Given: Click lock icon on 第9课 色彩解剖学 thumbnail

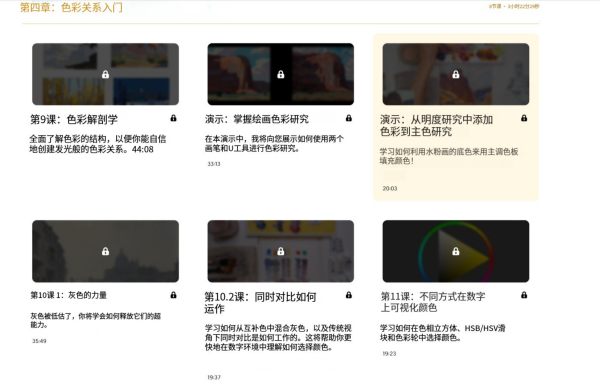Looking at the screenshot, I should (105, 75).
